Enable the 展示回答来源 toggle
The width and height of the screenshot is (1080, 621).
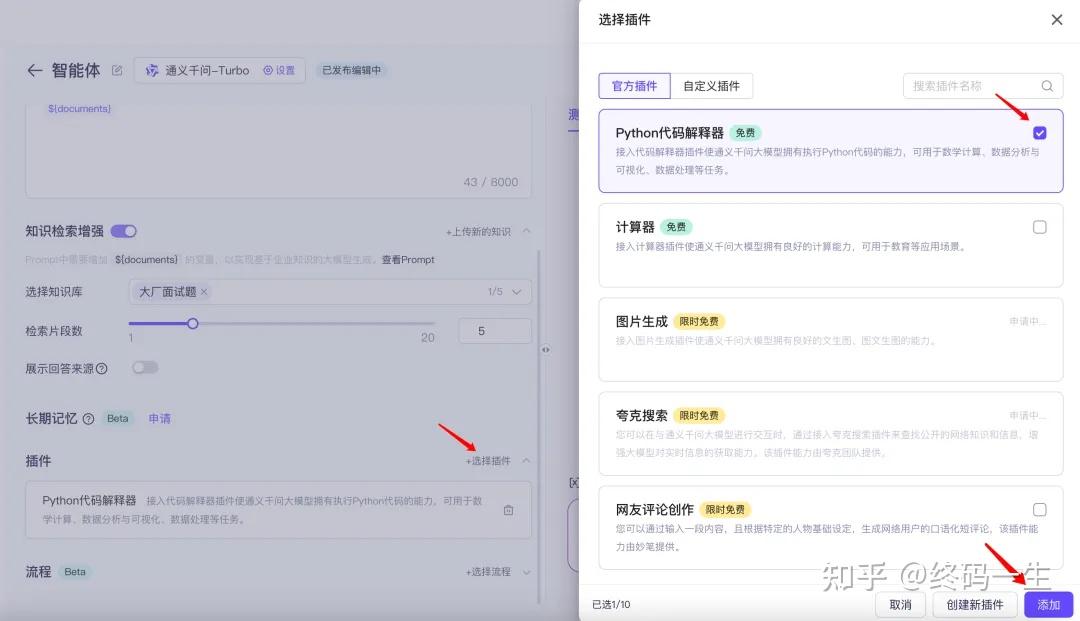[x=145, y=367]
